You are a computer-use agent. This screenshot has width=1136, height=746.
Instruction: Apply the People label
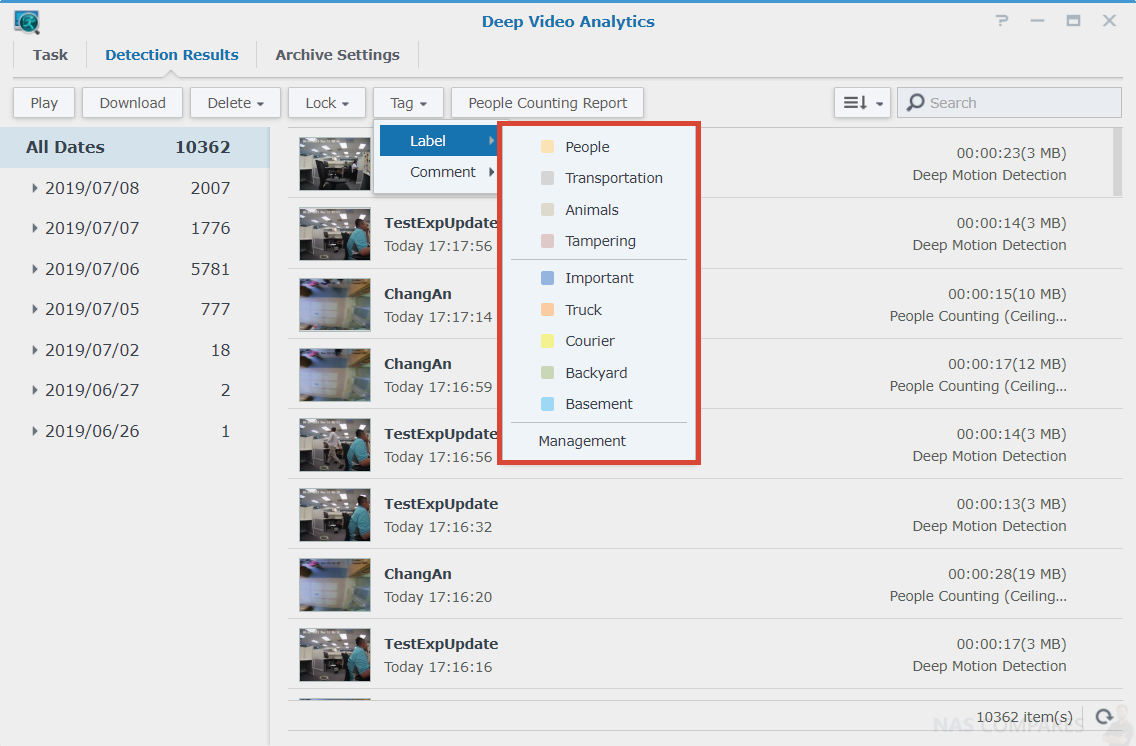[x=598, y=147]
